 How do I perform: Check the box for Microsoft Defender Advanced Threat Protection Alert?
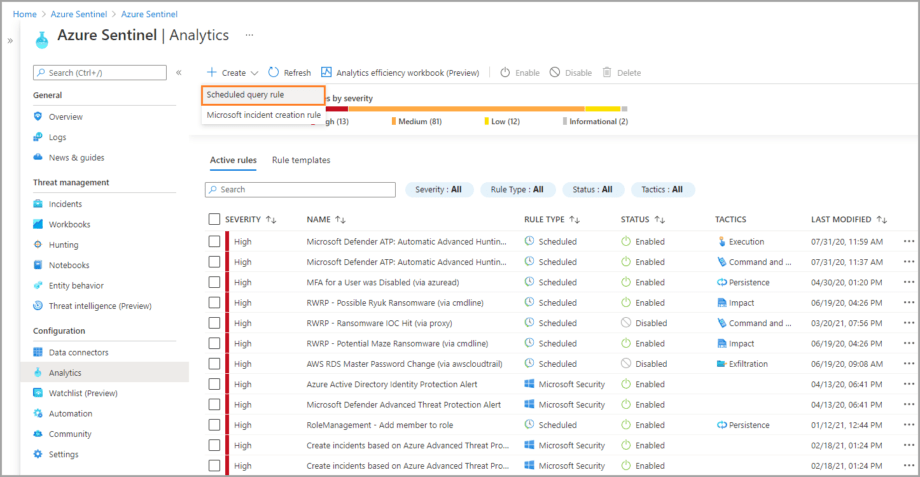[214, 404]
